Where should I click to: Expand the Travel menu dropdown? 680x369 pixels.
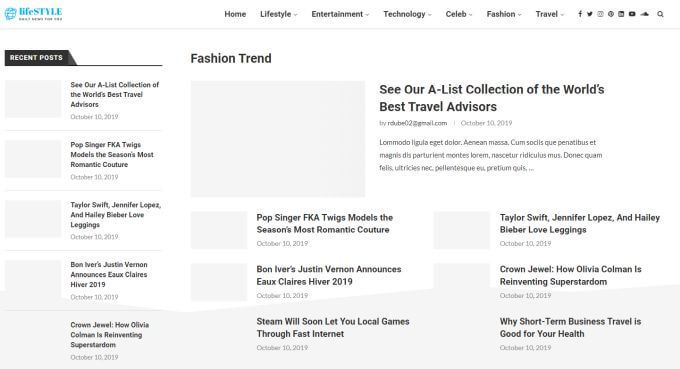tap(549, 14)
